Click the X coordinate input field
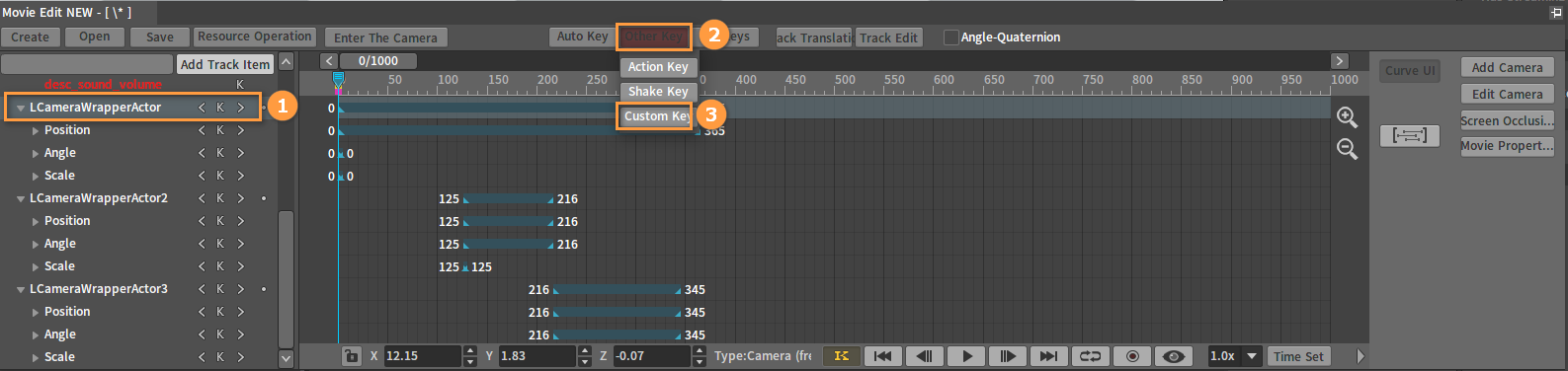The image size is (1568, 371). pos(423,356)
